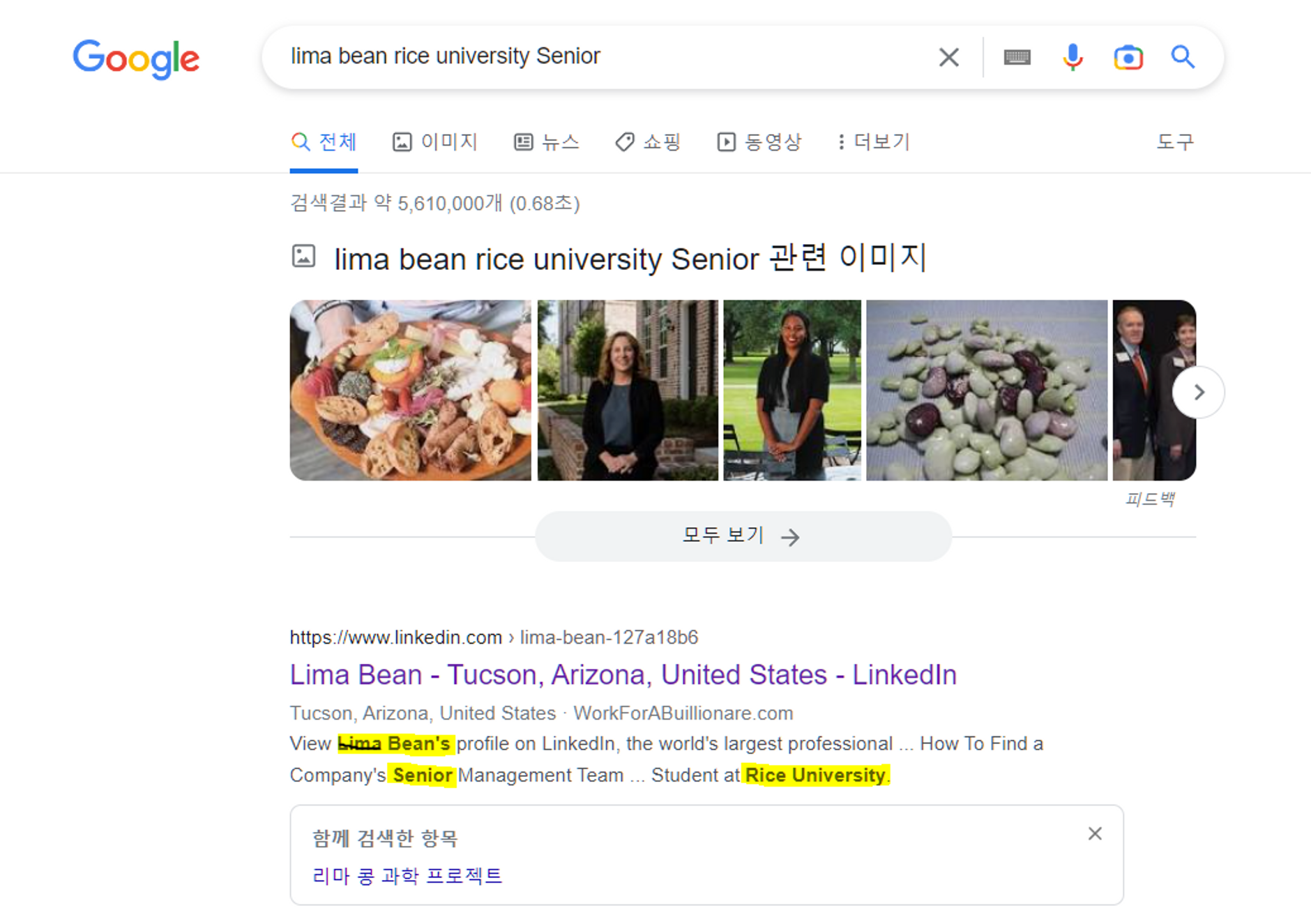Click the 피드백 link
Viewport: 1311px width, 924px height.
1150,499
